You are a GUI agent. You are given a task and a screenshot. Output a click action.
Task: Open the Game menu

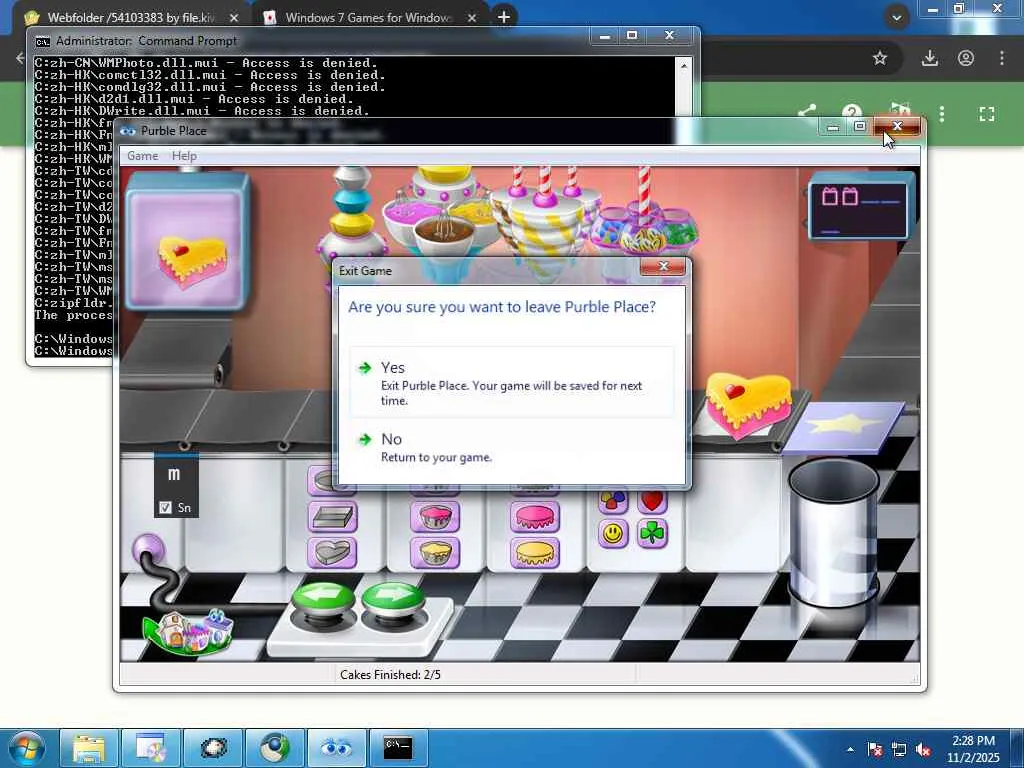coord(142,156)
